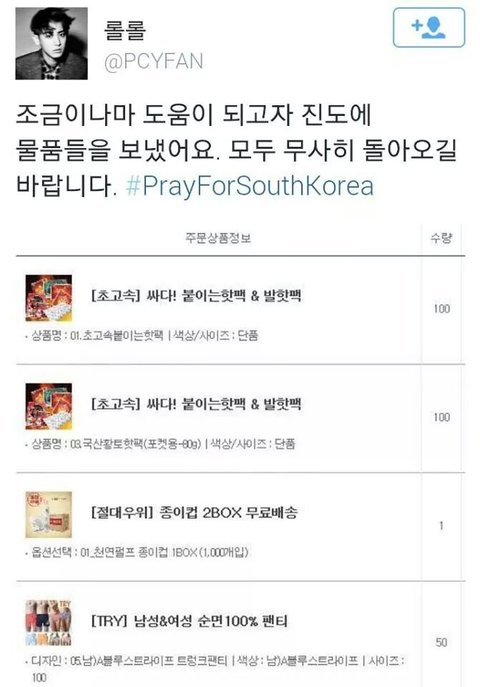
Task: Open the second 붙이는핫팩 & 발핫팩 product title
Action: (196, 404)
